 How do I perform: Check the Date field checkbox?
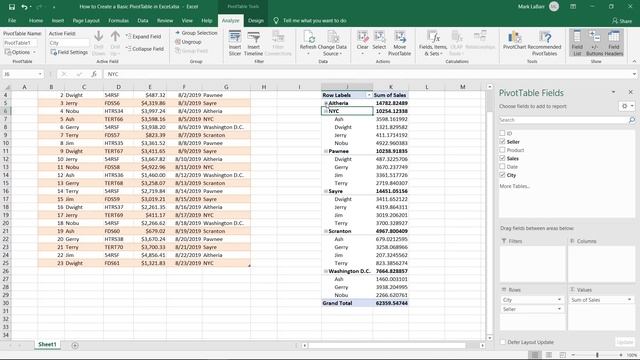coord(502,167)
